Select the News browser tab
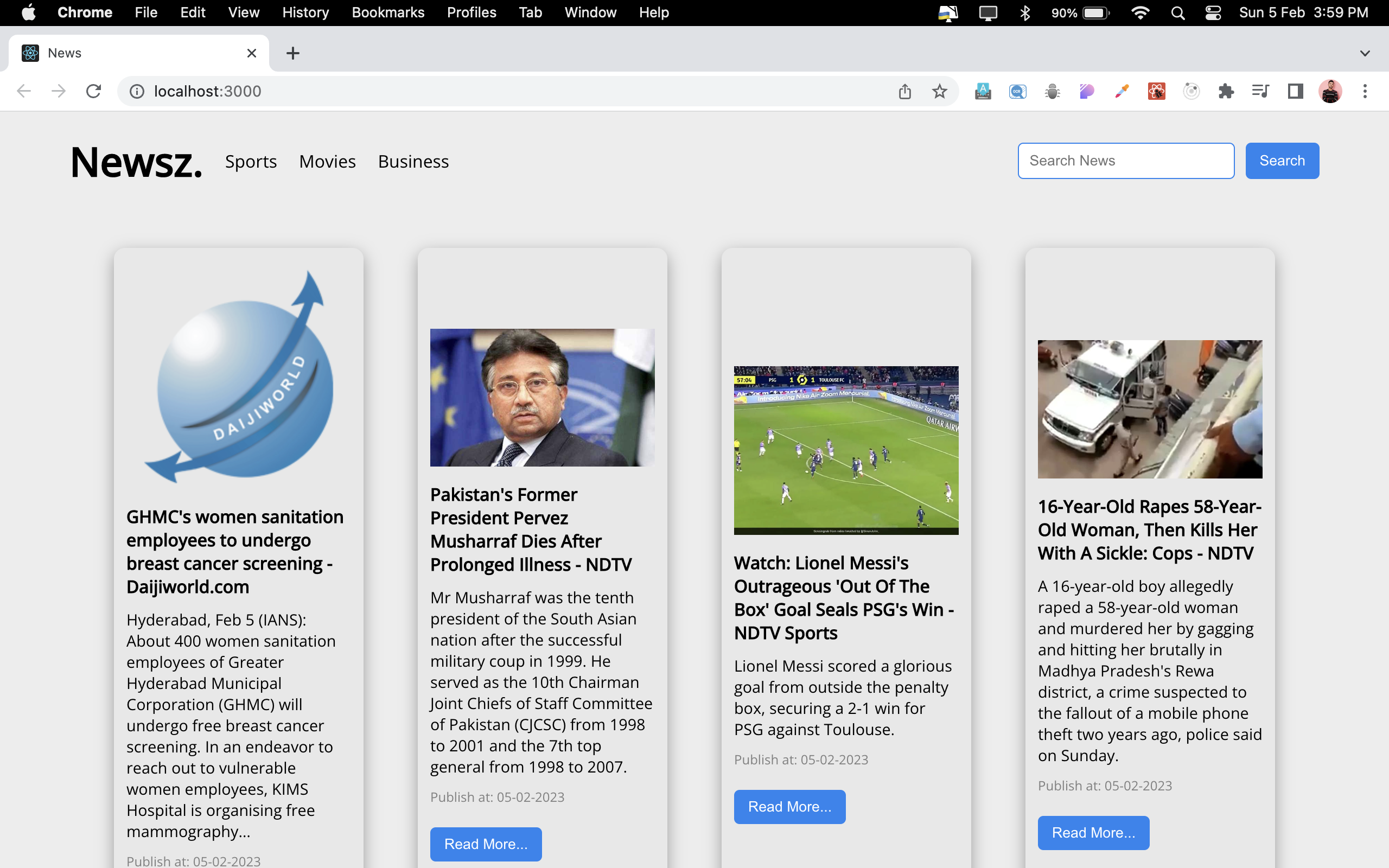Image resolution: width=1389 pixels, height=868 pixels. pos(138,53)
